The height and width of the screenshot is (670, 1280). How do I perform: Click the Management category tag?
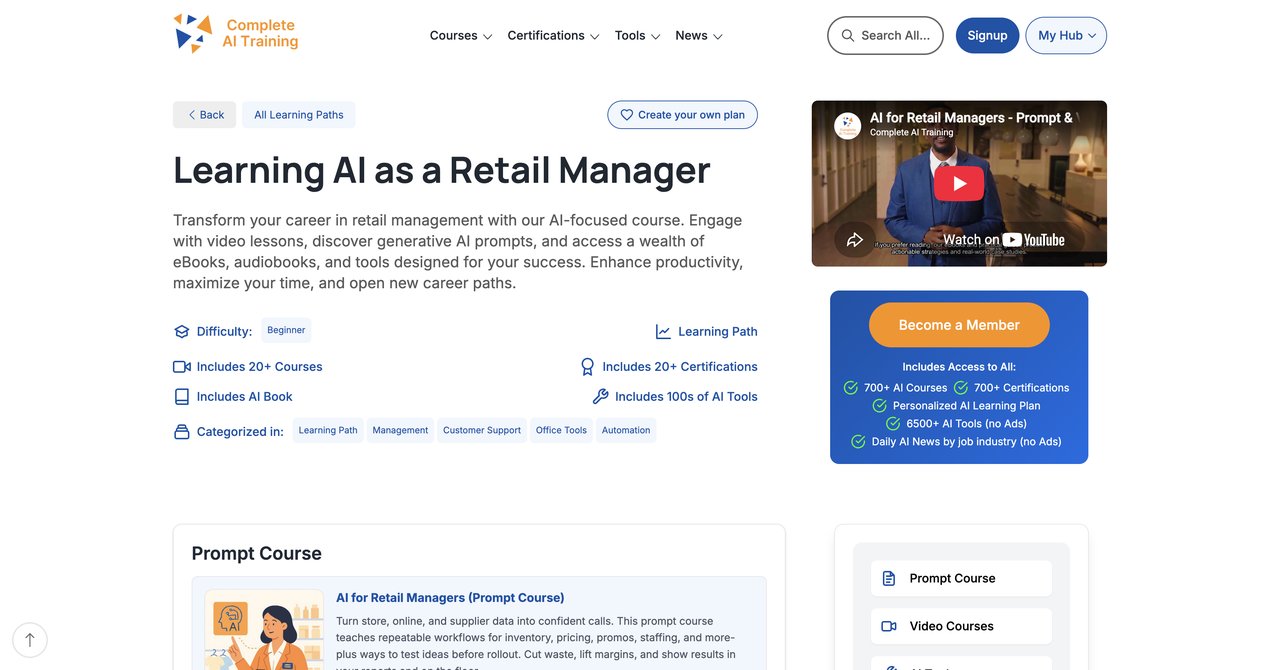pyautogui.click(x=400, y=431)
